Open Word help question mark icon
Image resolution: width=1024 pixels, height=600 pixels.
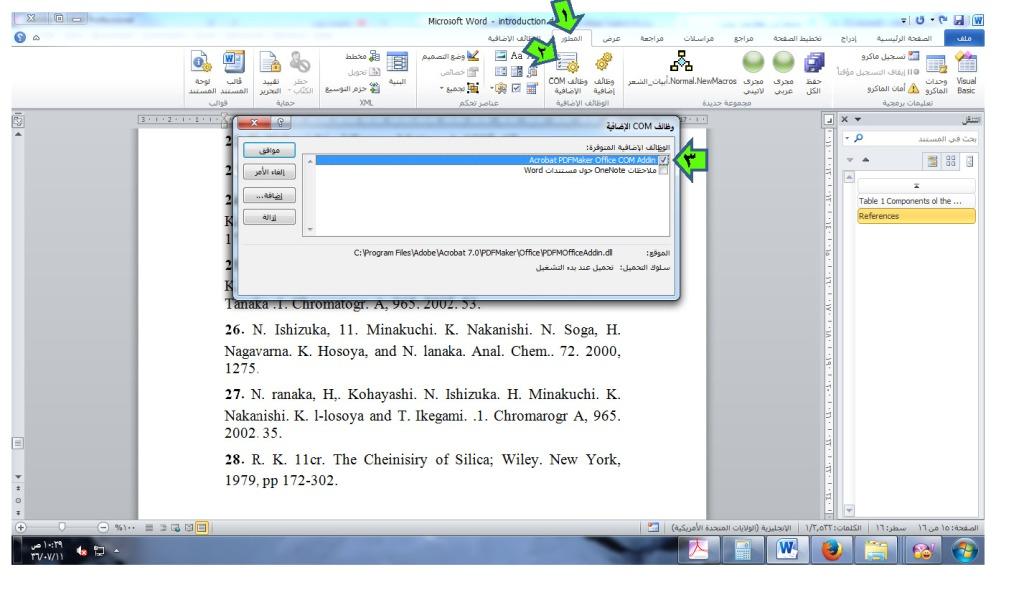20,37
